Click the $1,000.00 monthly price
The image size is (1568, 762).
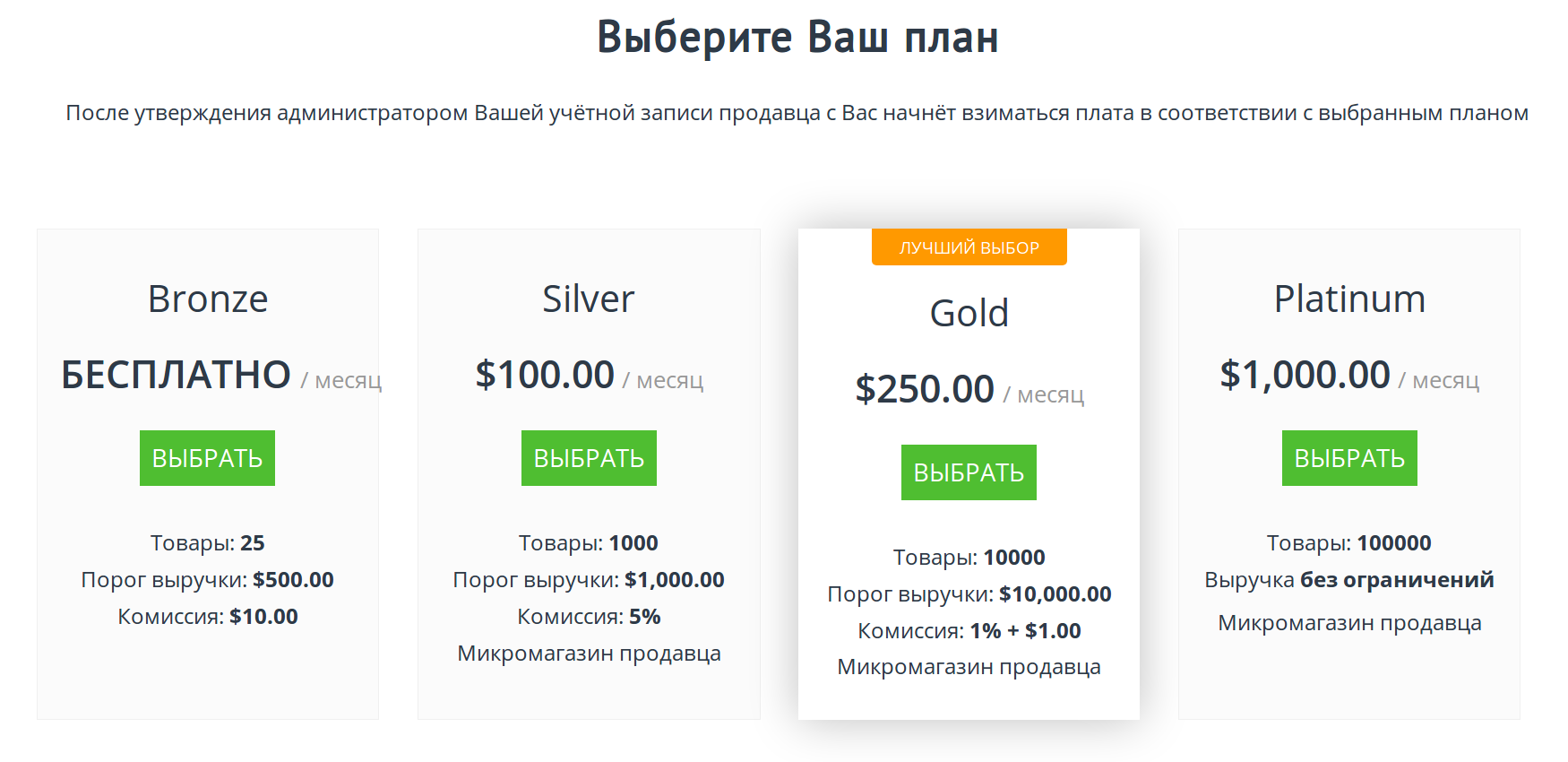[1305, 375]
